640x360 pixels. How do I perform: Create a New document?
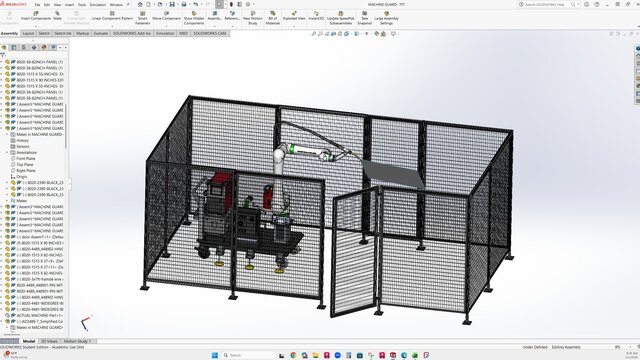point(149,4)
